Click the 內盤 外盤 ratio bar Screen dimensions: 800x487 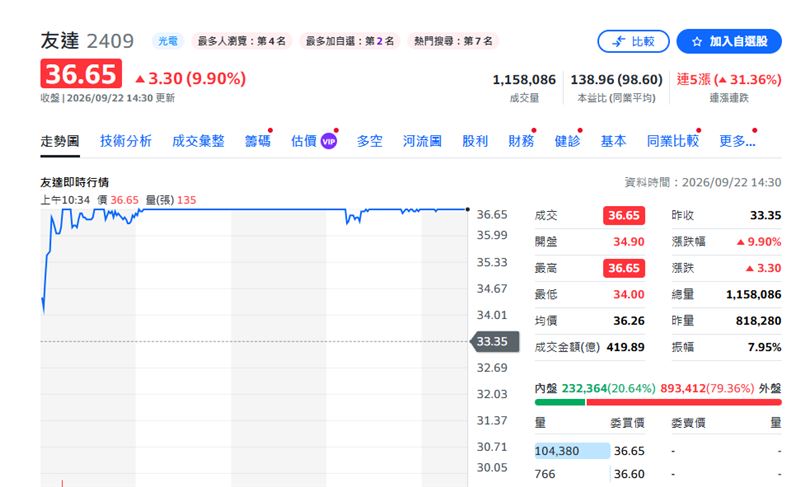658,402
